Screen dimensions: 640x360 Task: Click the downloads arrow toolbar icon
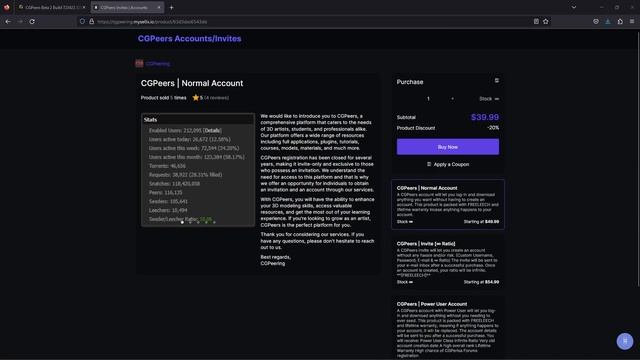608,22
